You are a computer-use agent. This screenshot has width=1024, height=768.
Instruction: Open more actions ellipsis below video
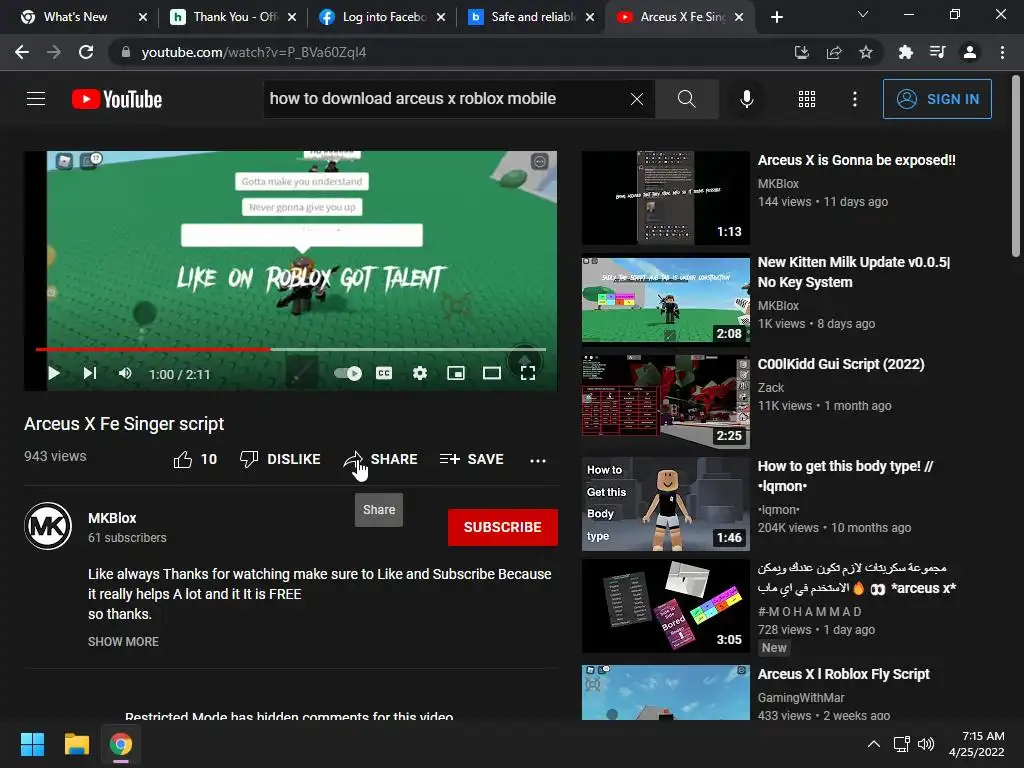click(538, 460)
